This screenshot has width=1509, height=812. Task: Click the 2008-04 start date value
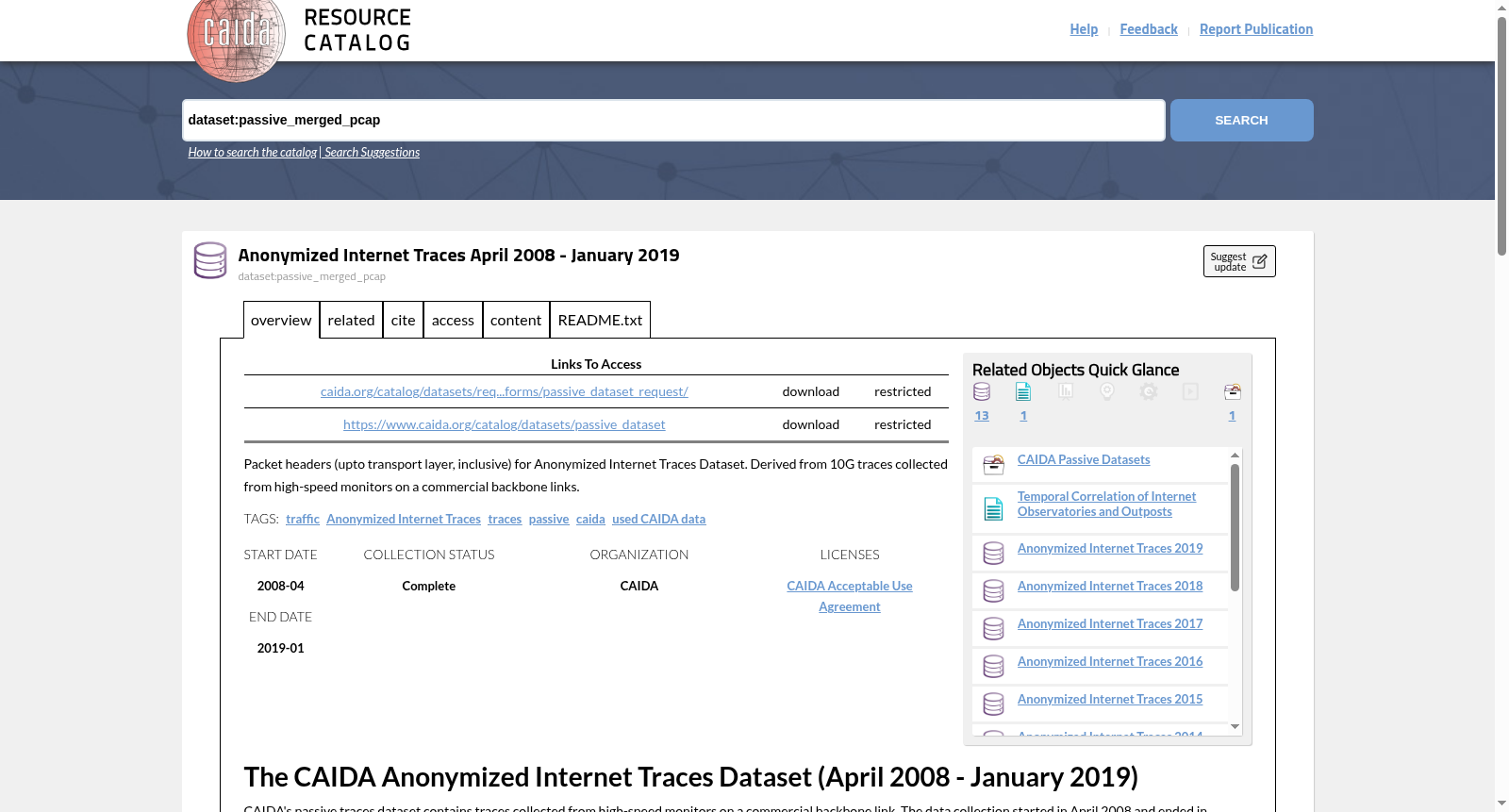[281, 586]
